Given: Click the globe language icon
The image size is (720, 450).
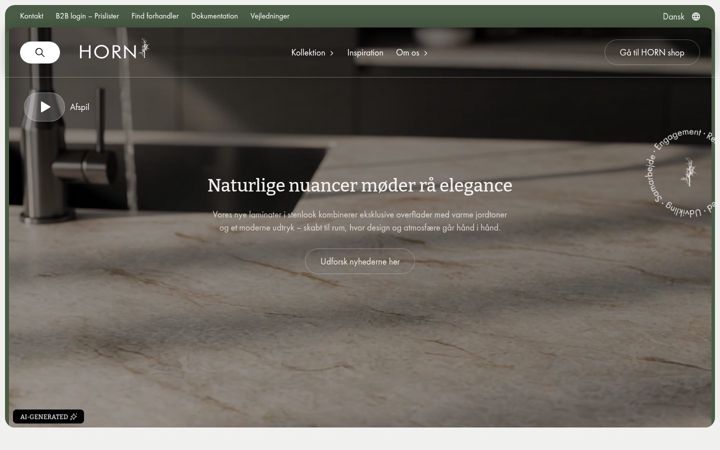Looking at the screenshot, I should pos(696,17).
